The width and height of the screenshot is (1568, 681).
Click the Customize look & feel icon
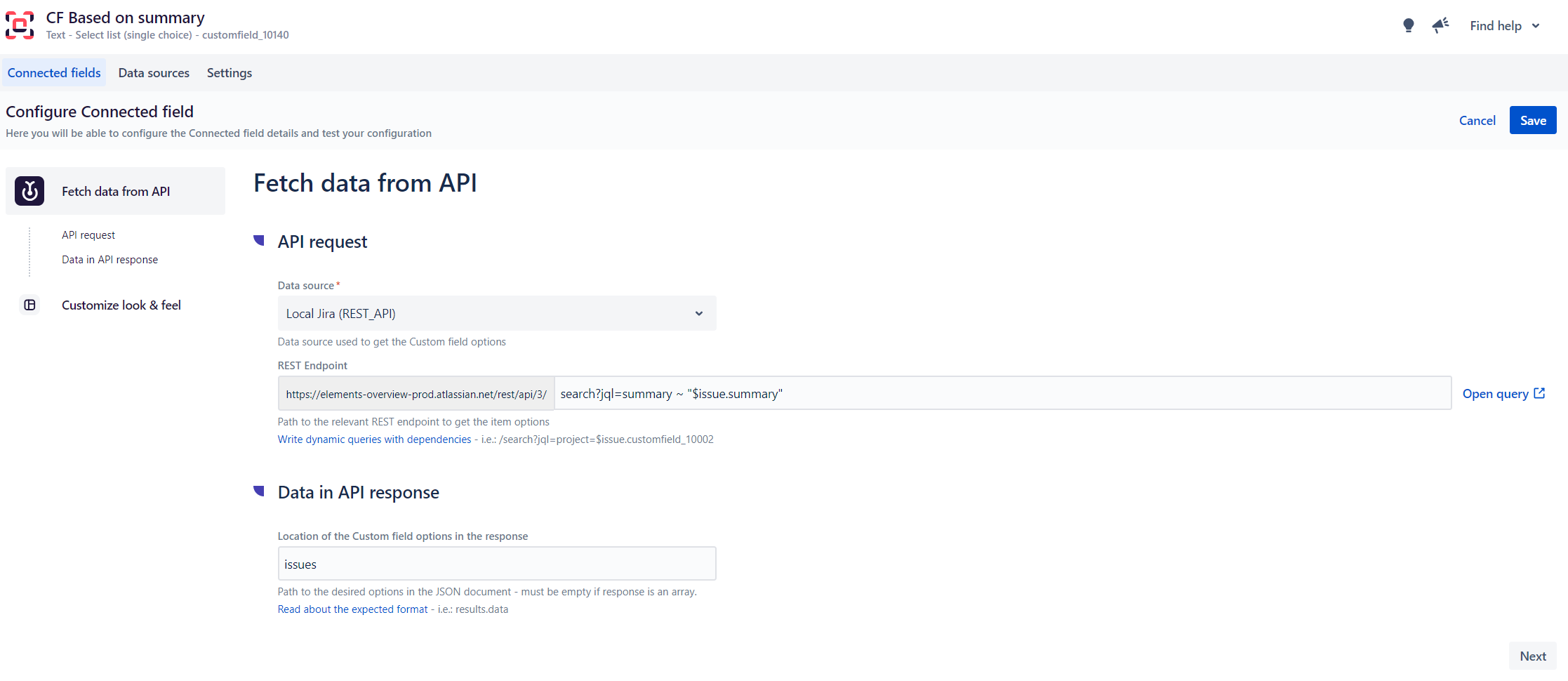point(29,305)
